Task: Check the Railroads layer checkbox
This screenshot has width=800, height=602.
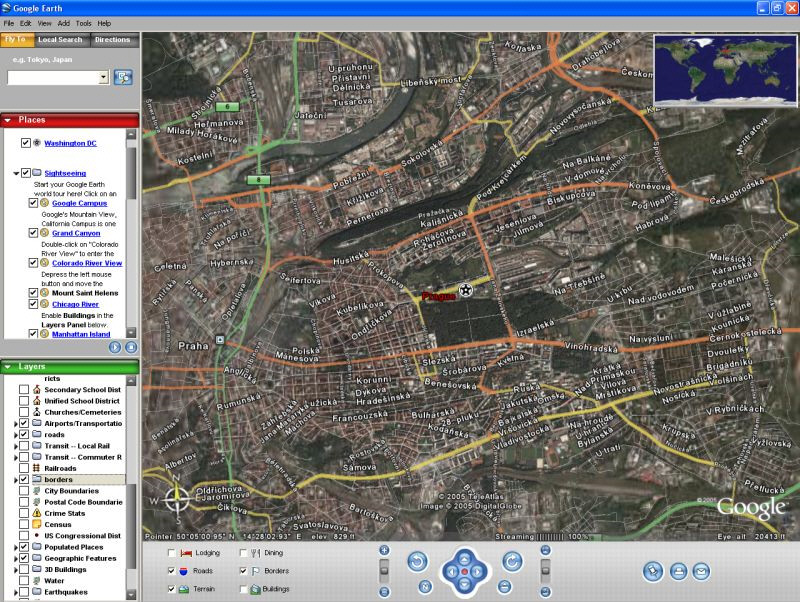Action: tap(23, 468)
